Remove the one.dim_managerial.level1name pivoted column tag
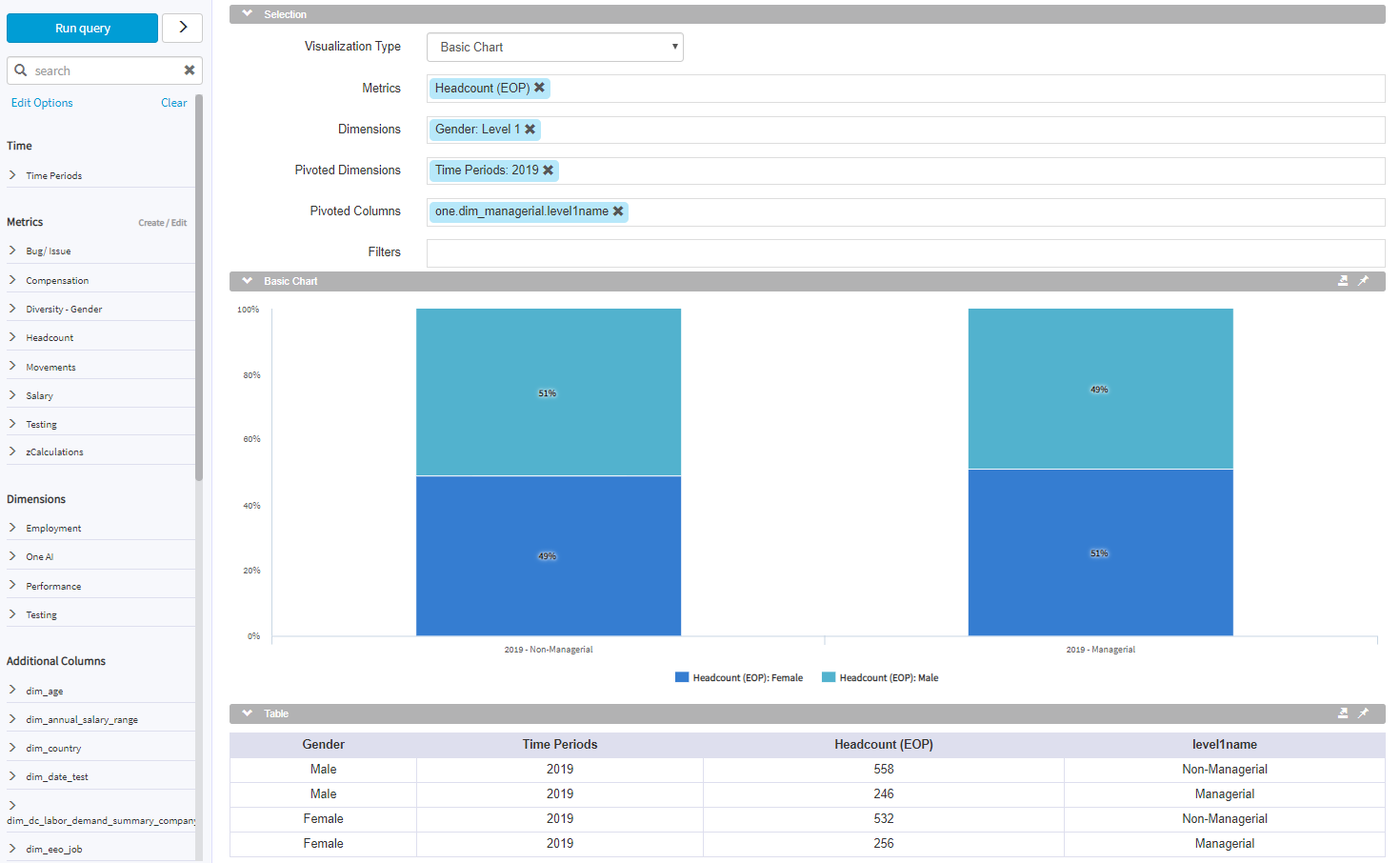Image resolution: width=1400 pixels, height=863 pixels. tap(618, 211)
